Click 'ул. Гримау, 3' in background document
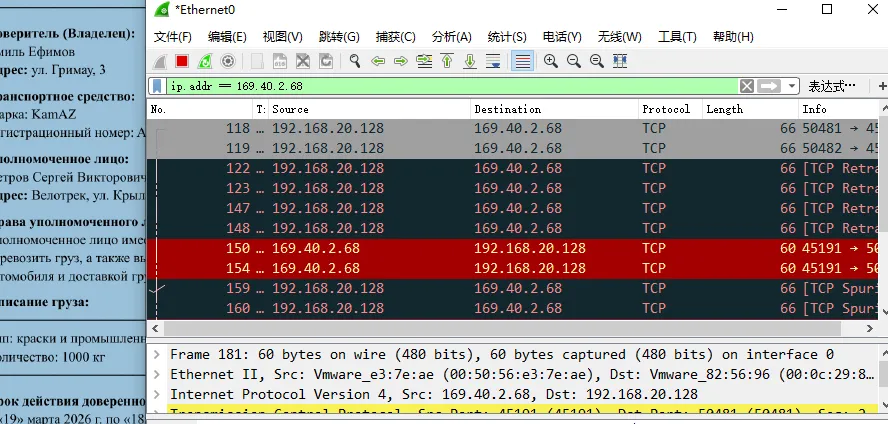The width and height of the screenshot is (888, 424). click(x=67, y=70)
